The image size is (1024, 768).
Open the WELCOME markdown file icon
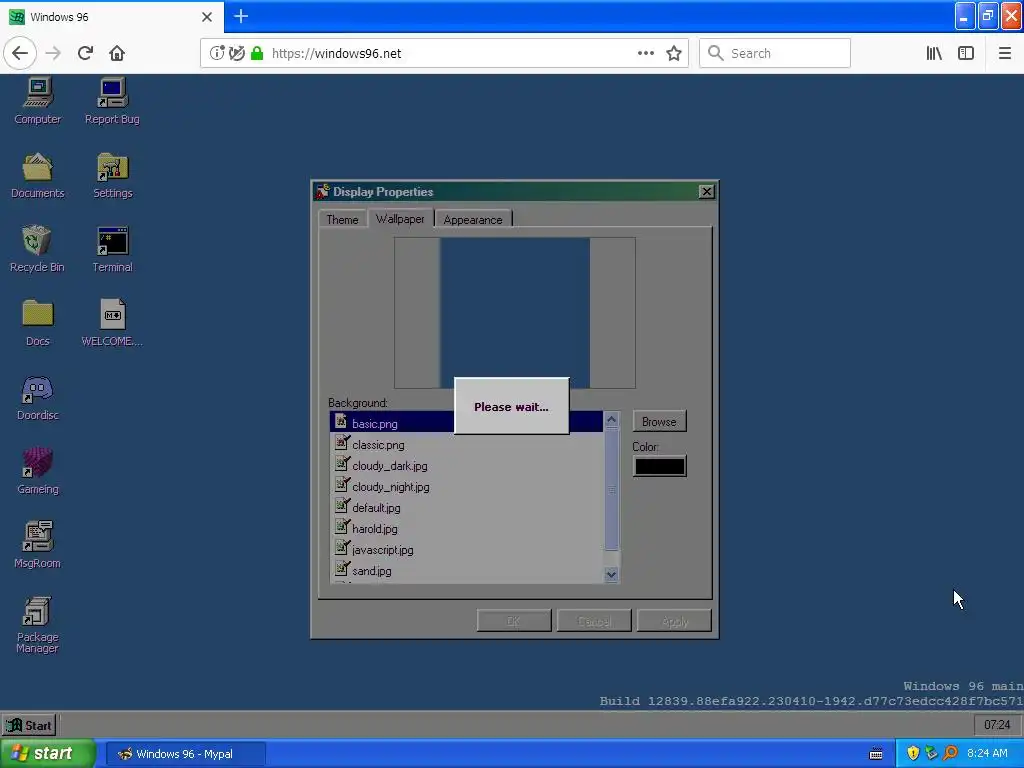click(x=112, y=323)
